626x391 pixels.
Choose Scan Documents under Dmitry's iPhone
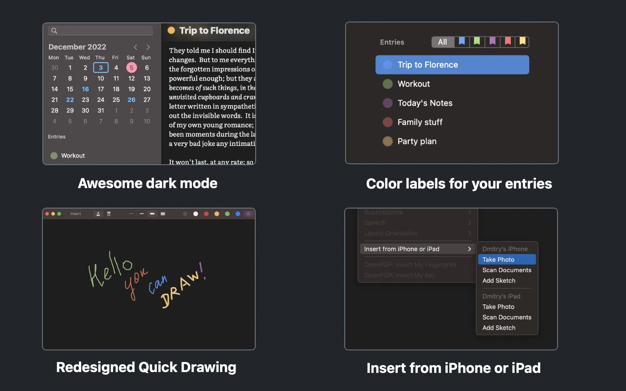click(x=507, y=270)
